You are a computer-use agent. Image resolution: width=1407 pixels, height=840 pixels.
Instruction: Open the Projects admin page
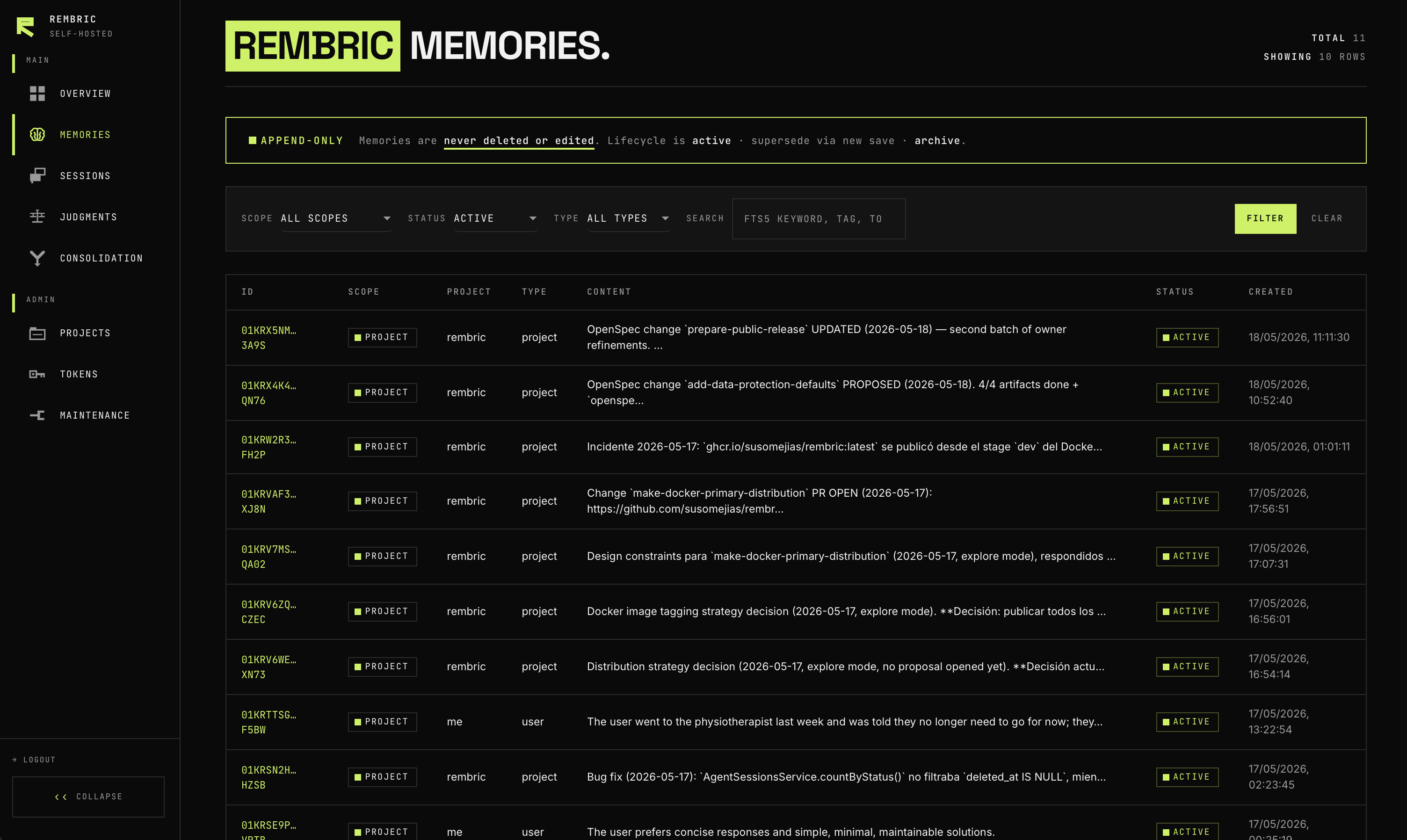click(x=85, y=333)
